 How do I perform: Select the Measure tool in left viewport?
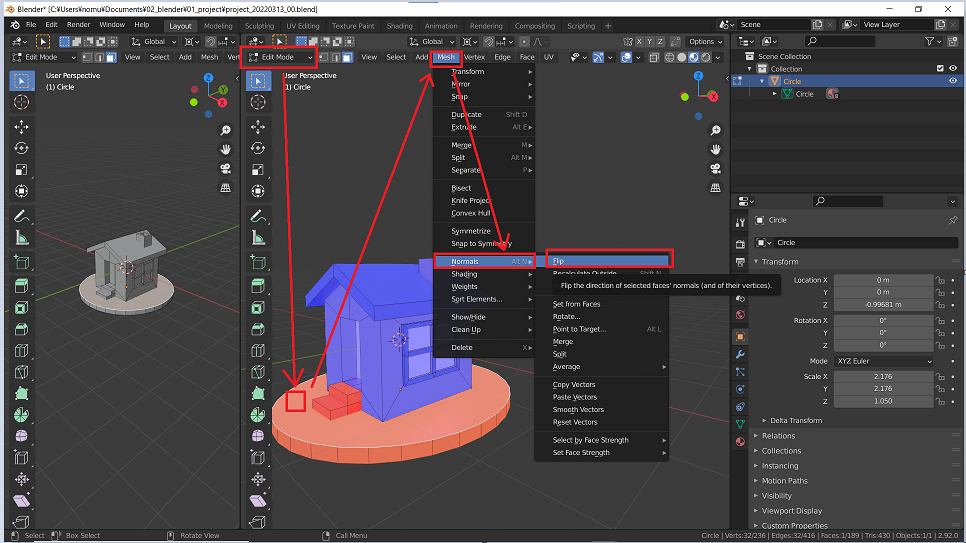coord(22,238)
